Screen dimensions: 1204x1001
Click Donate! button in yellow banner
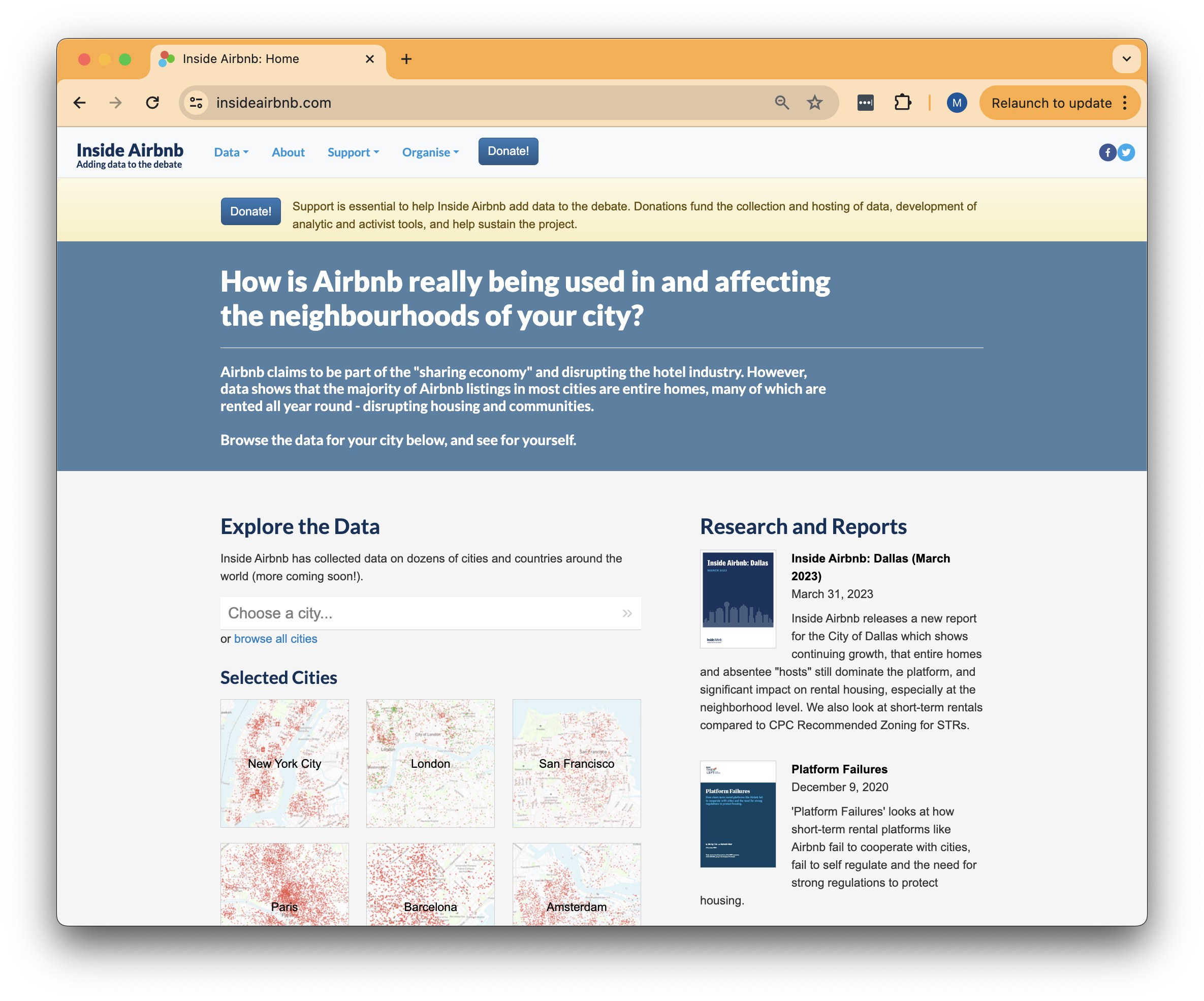coord(250,211)
